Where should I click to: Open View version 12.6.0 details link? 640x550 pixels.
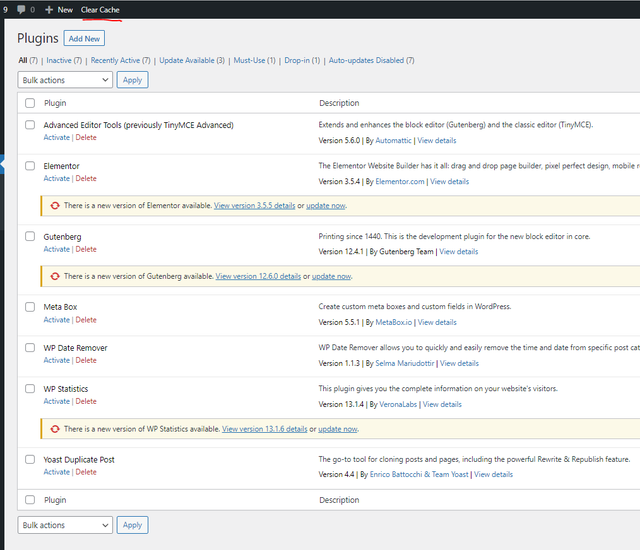(x=258, y=276)
